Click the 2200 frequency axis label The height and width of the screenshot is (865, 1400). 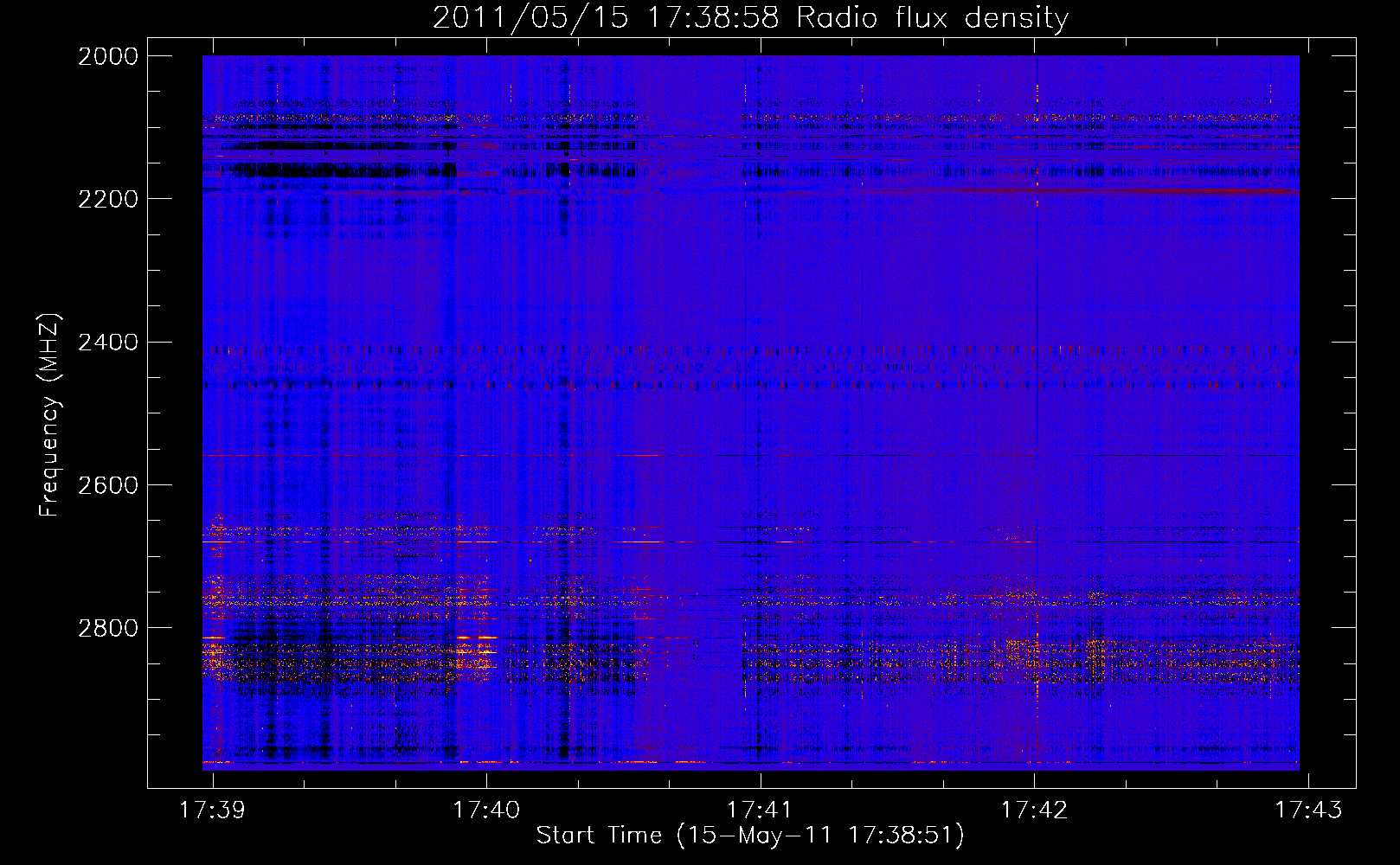pos(108,199)
